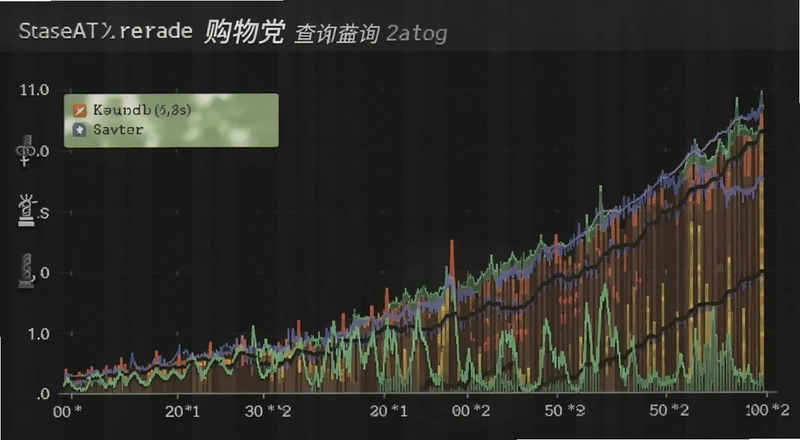The image size is (800, 440).
Task: Select the Savter legend label
Action: tap(118, 130)
